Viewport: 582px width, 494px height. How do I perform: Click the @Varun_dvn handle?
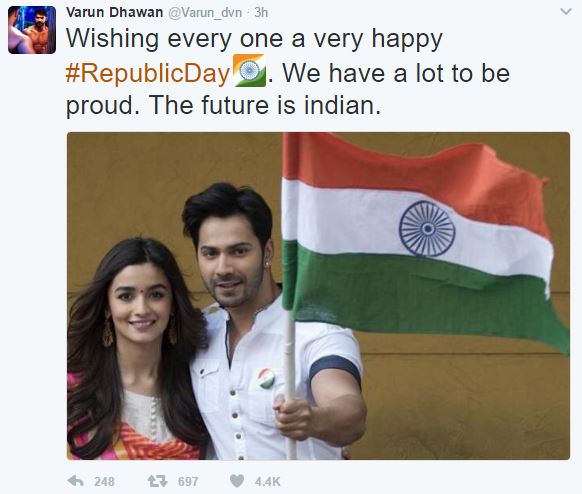click(205, 13)
